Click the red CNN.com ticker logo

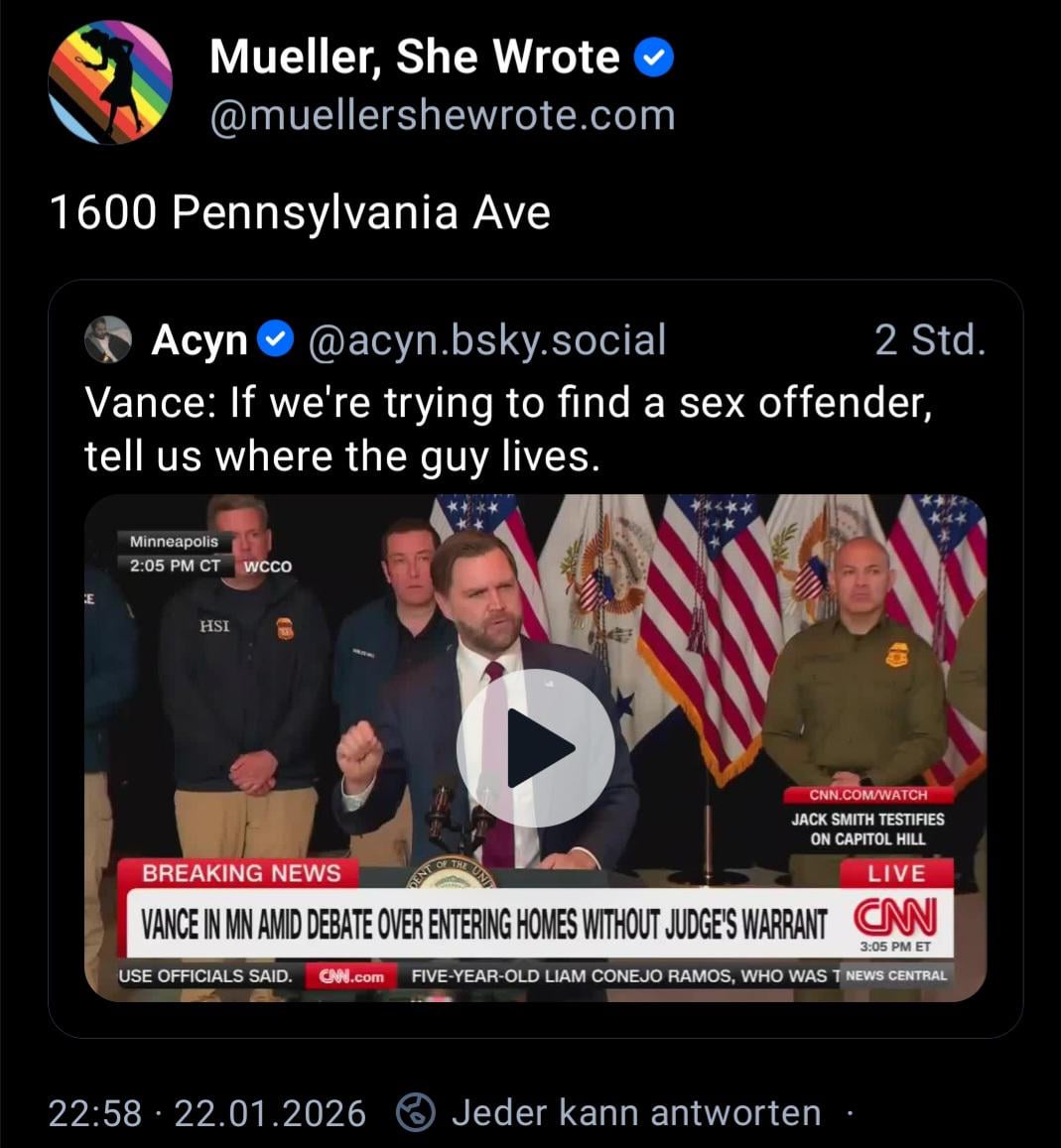pos(351,976)
